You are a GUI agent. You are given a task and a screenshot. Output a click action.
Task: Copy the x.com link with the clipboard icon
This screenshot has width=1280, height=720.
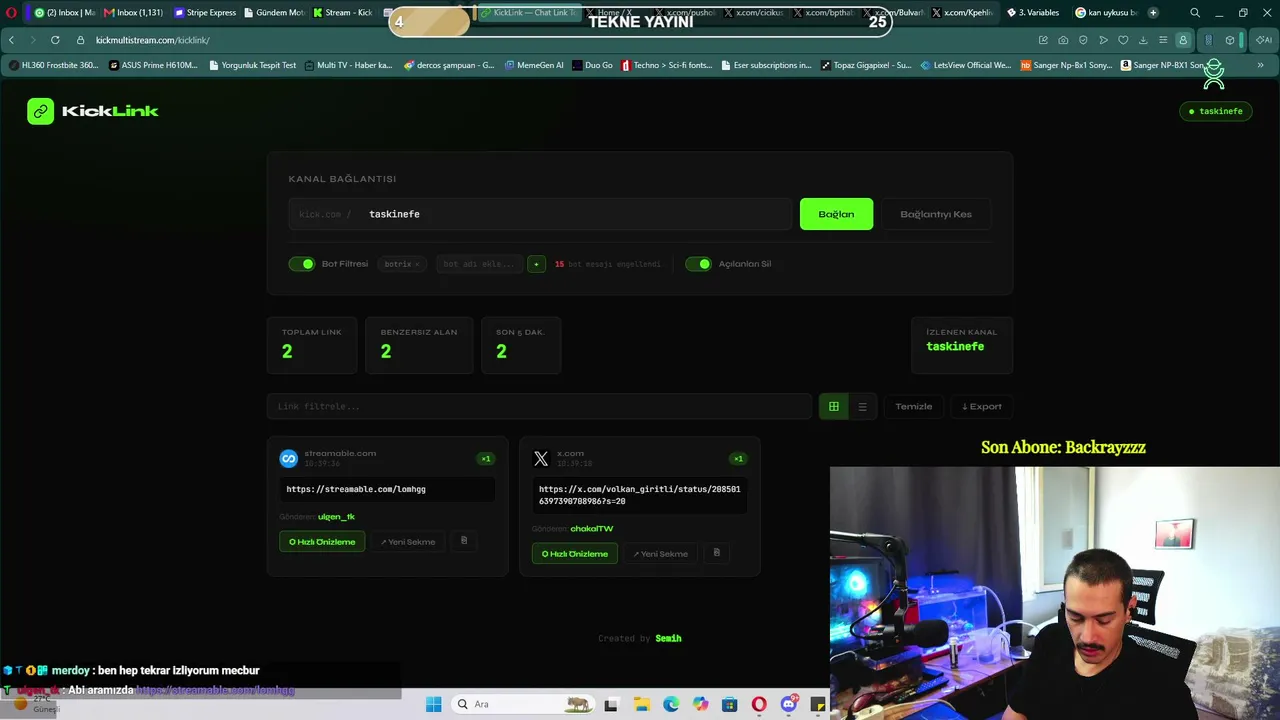716,553
